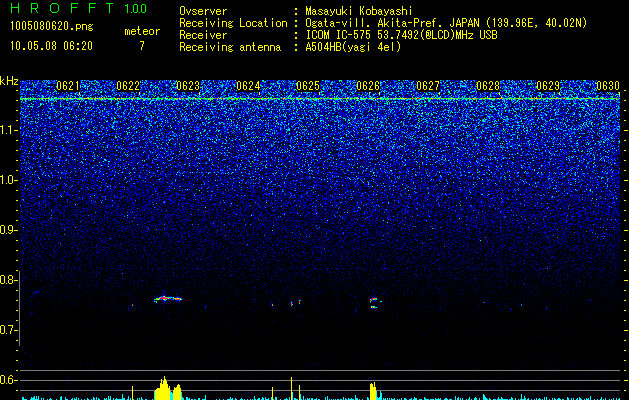Viewport: 629px width, 400px height.
Task: Click the ICOM IC-575 receiver text
Action: click(401, 35)
